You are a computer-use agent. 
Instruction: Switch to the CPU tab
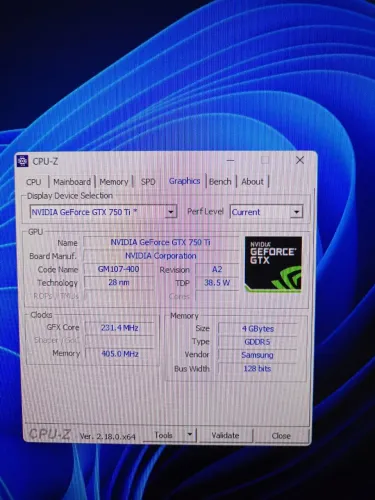click(34, 182)
